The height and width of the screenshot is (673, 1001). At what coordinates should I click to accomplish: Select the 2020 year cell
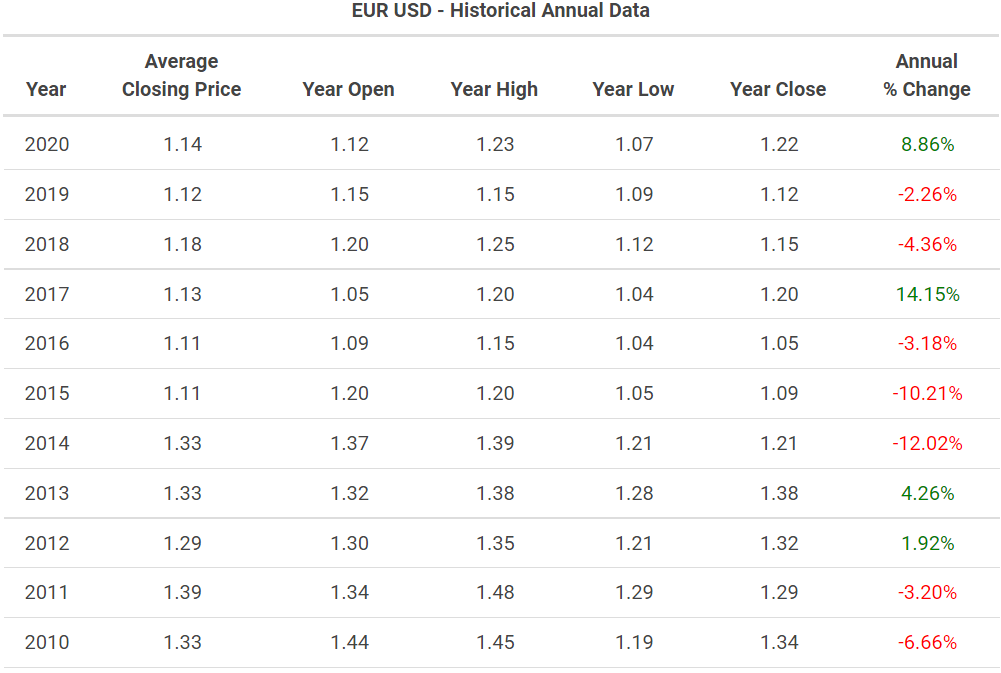pyautogui.click(x=47, y=144)
